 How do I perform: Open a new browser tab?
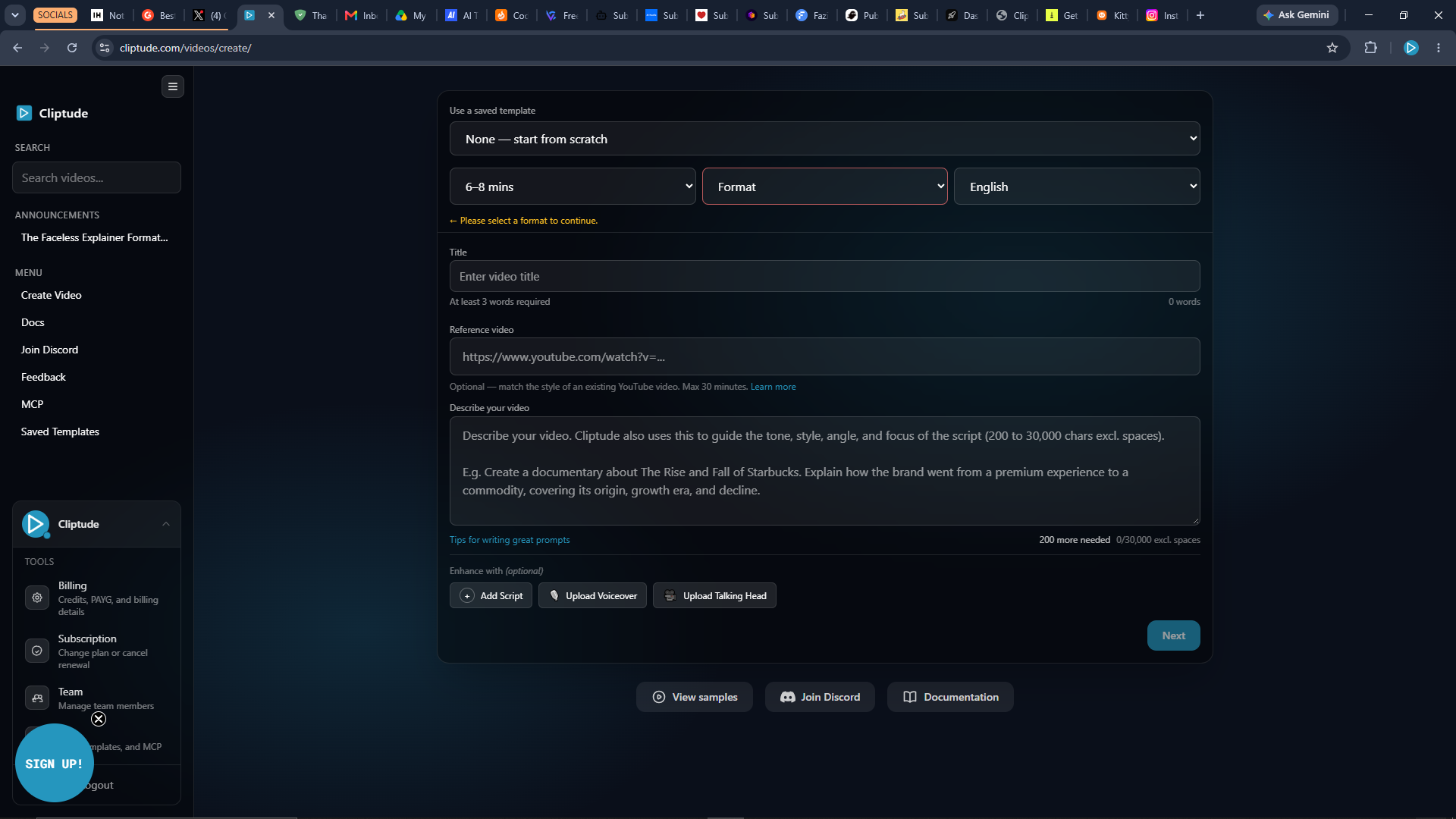click(1200, 15)
